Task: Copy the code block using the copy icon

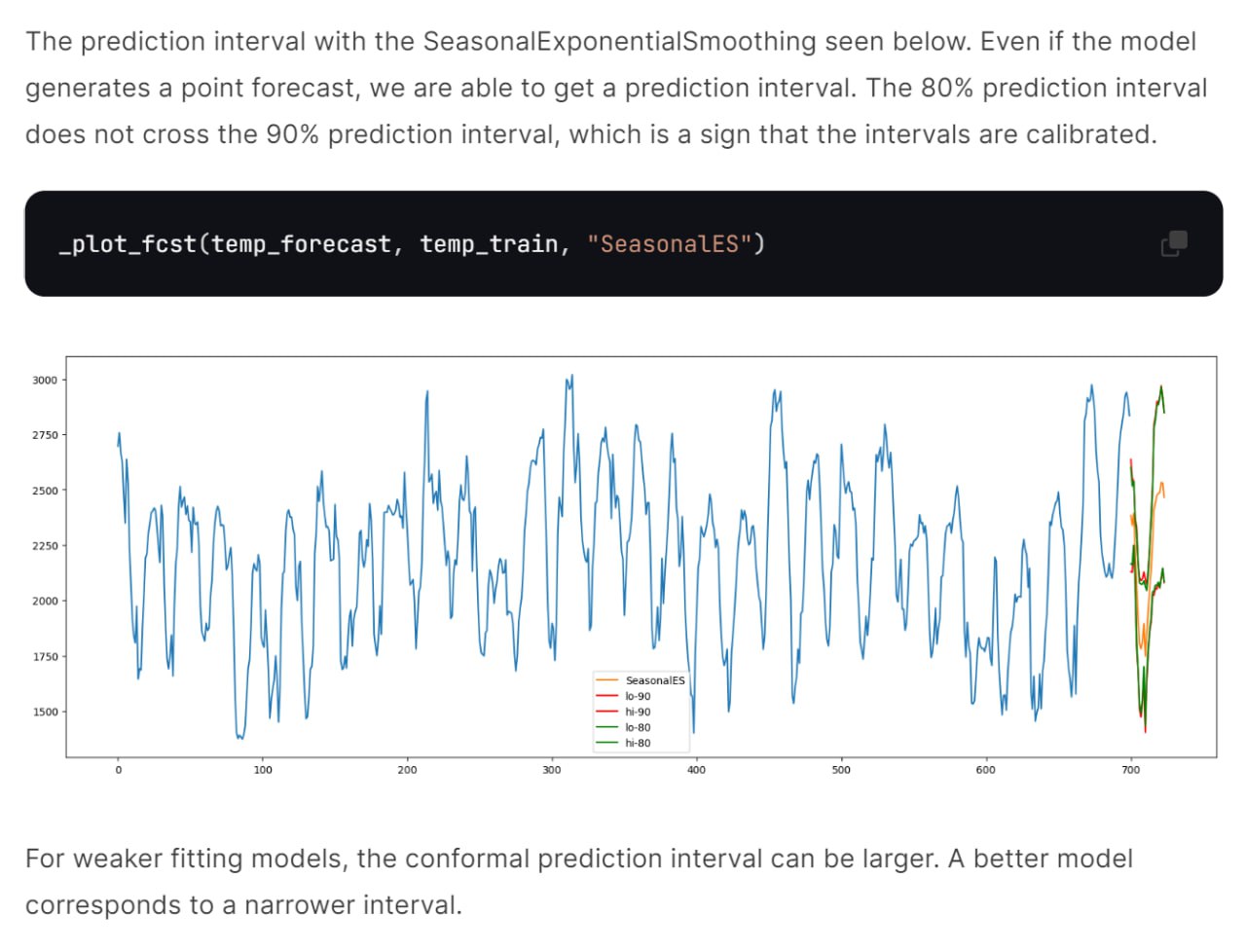Action: point(1174,243)
